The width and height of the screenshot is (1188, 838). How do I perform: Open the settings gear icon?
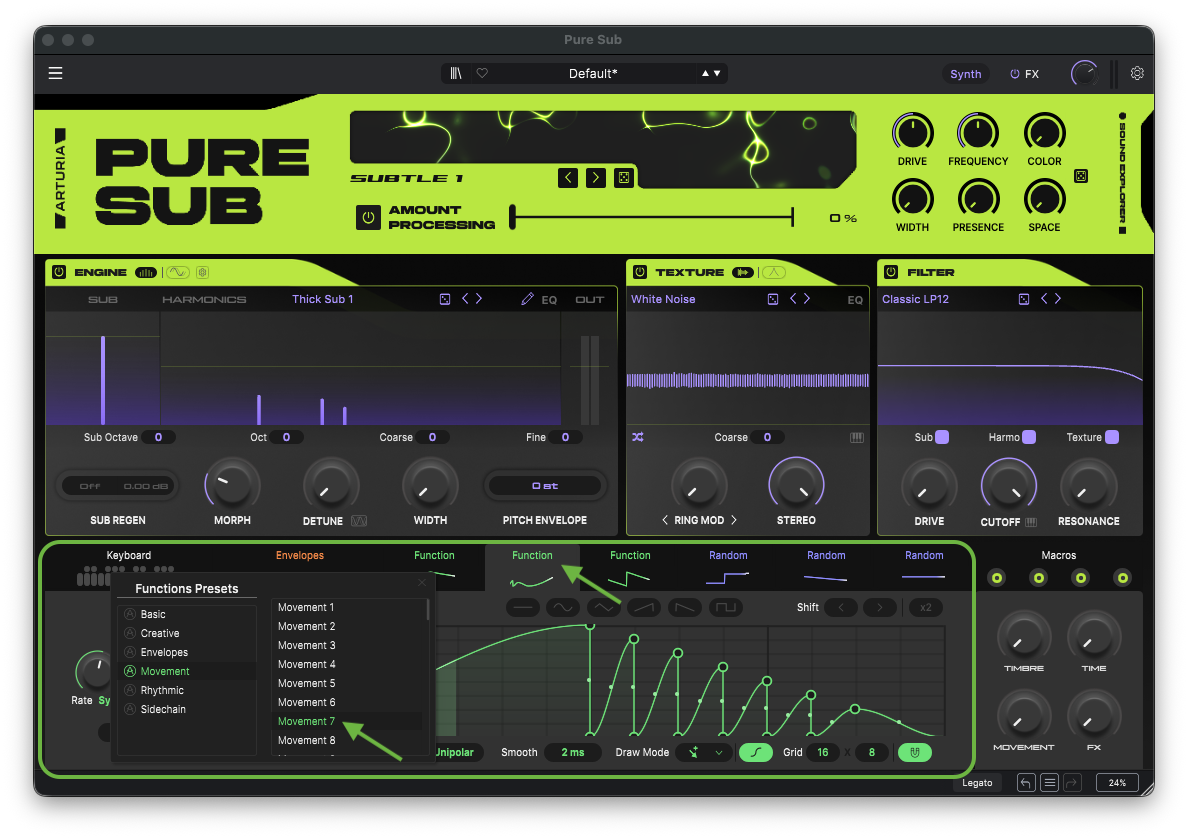1136,73
